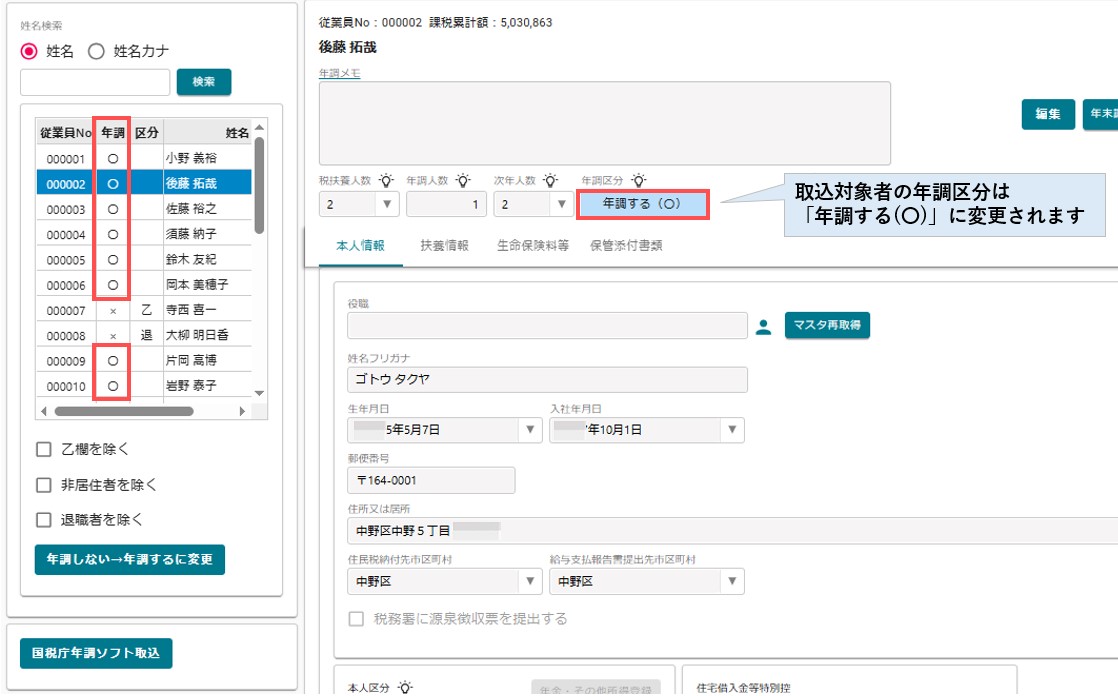Tick 税務署に源泉徴収票を提出する checkbox

356,618
